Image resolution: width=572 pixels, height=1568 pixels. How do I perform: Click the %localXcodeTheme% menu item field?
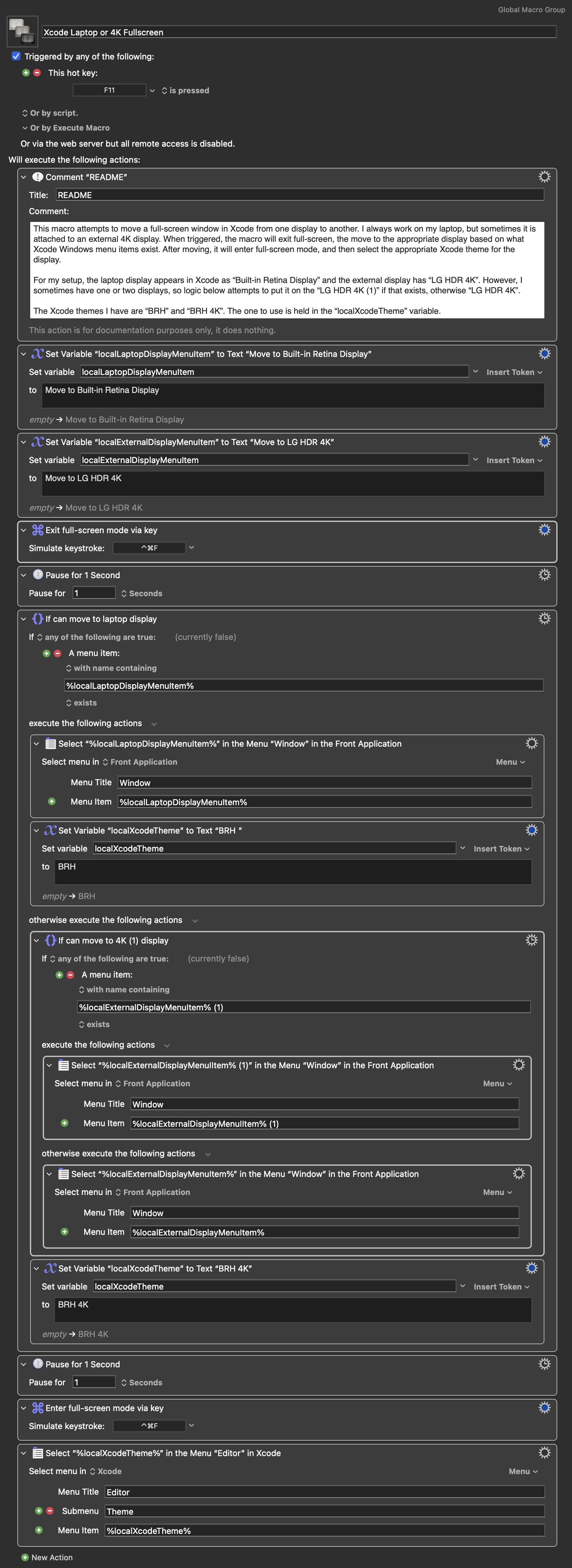pos(324,1530)
